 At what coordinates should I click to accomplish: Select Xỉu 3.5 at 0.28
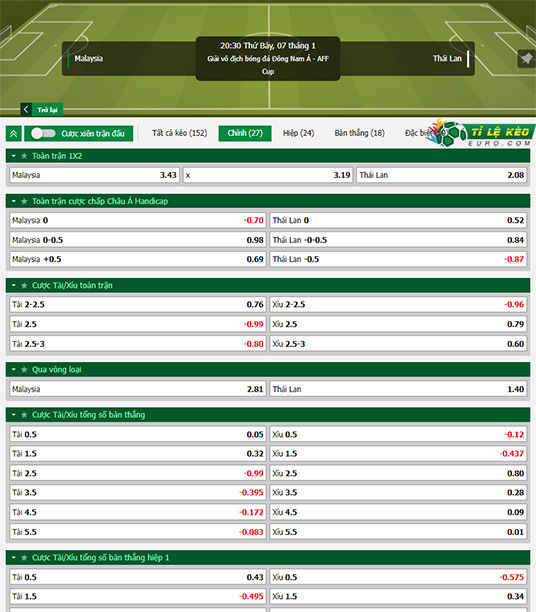[398, 493]
